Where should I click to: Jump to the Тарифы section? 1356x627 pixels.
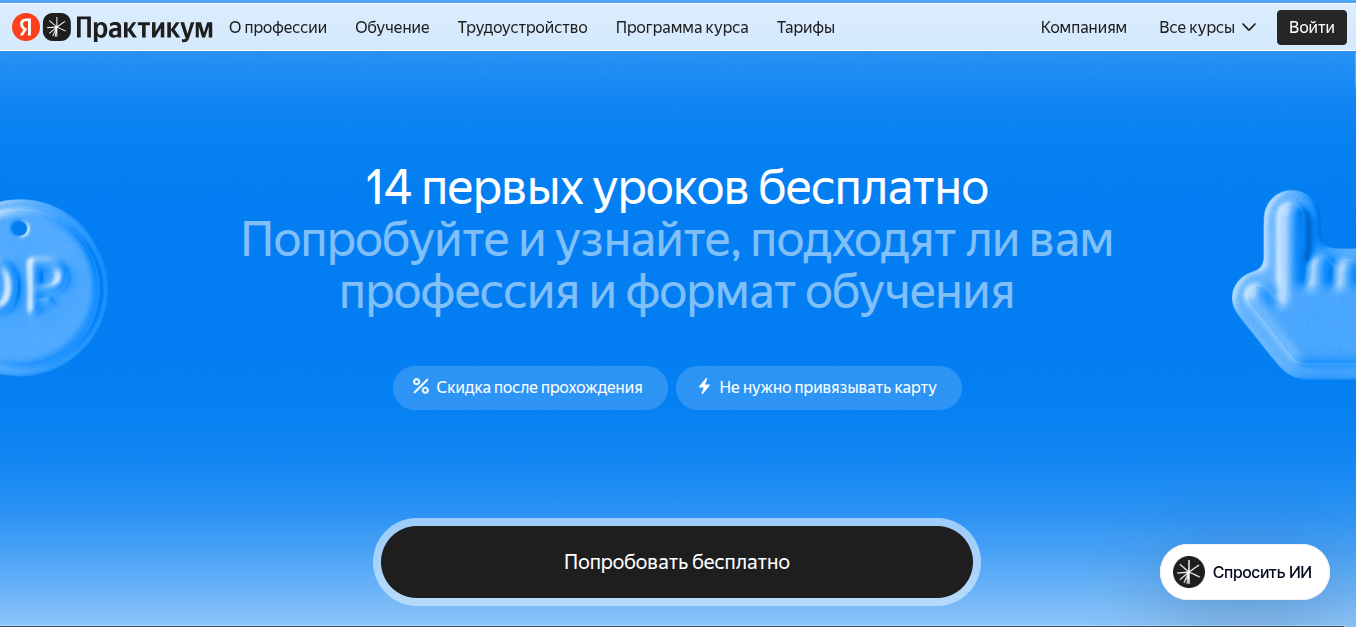click(806, 28)
